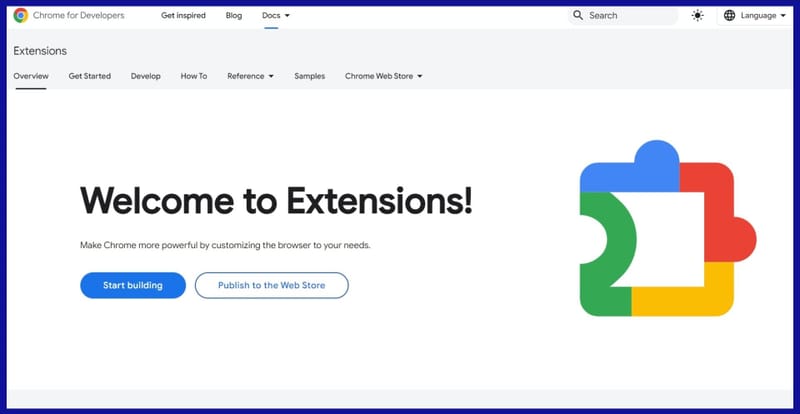The width and height of the screenshot is (800, 414).
Task: Open the Get Started tab
Action: pos(90,76)
